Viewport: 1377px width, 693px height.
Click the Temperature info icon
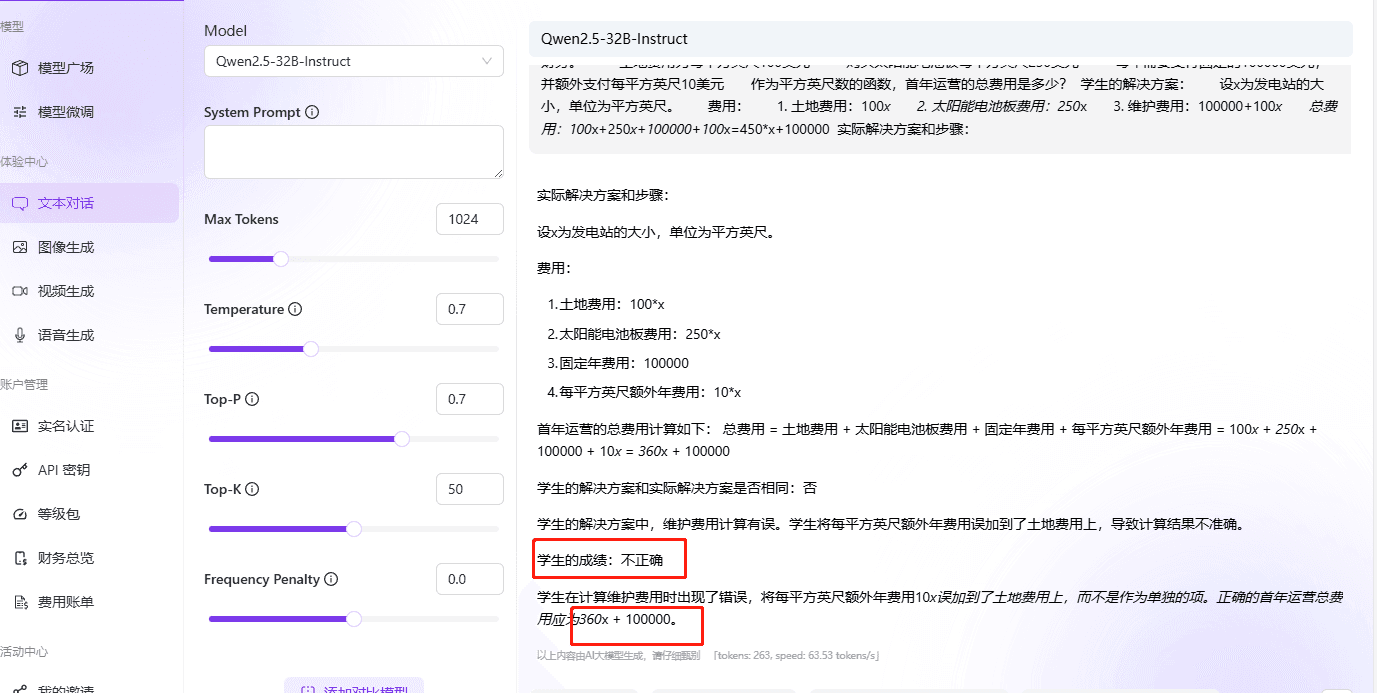295,309
